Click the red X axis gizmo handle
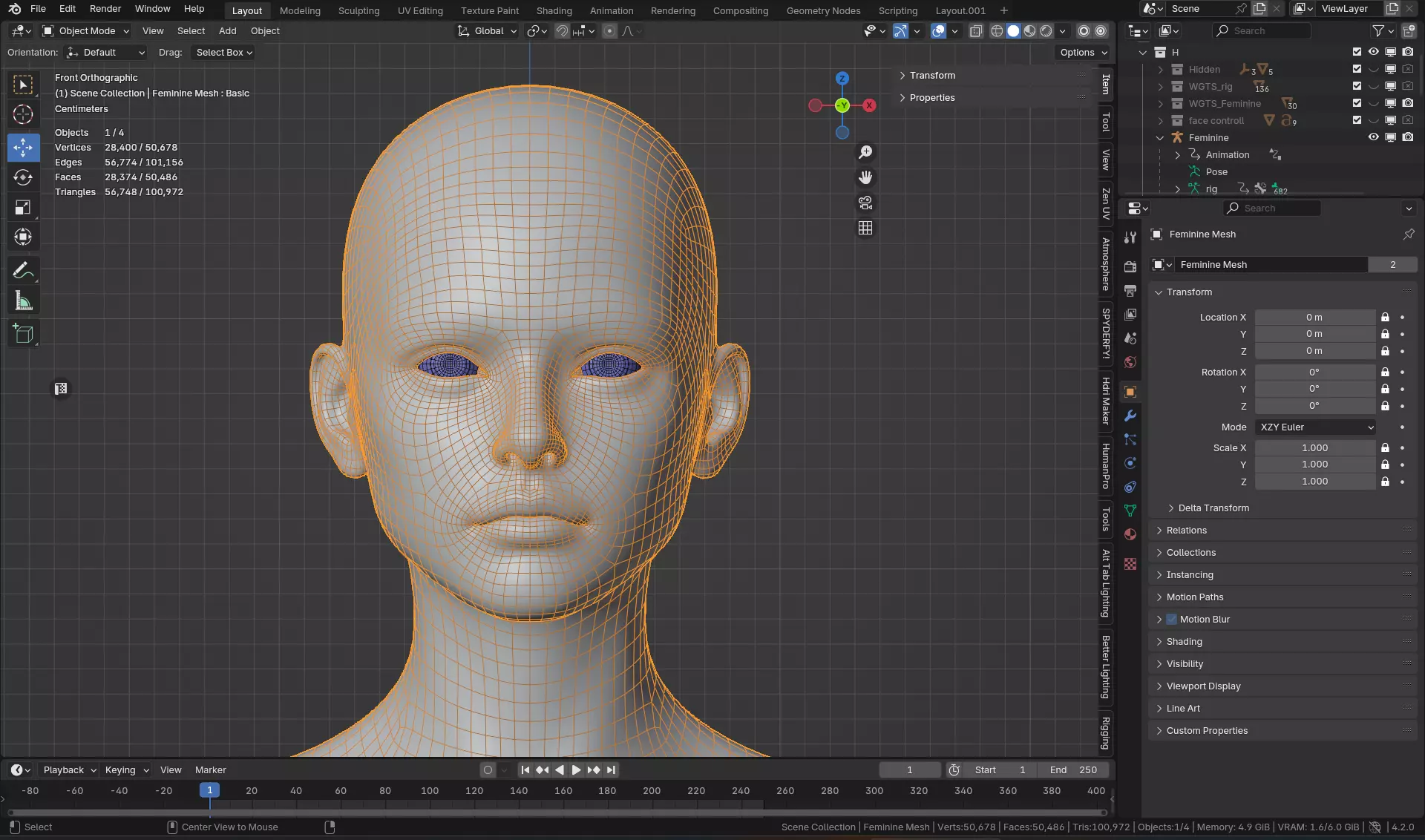This screenshot has height=840, width=1425. point(869,105)
